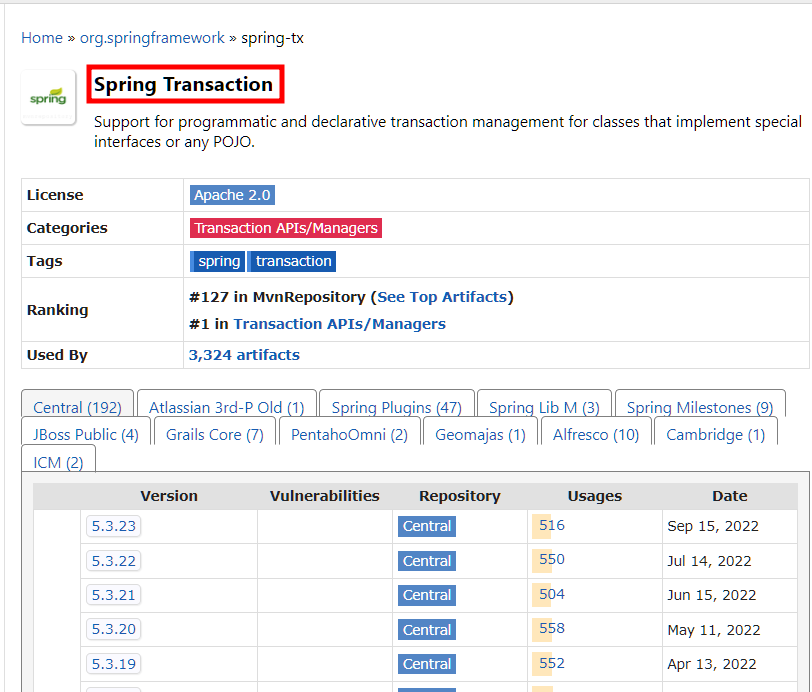Open 558 usages link
812x692 pixels.
[x=552, y=628]
